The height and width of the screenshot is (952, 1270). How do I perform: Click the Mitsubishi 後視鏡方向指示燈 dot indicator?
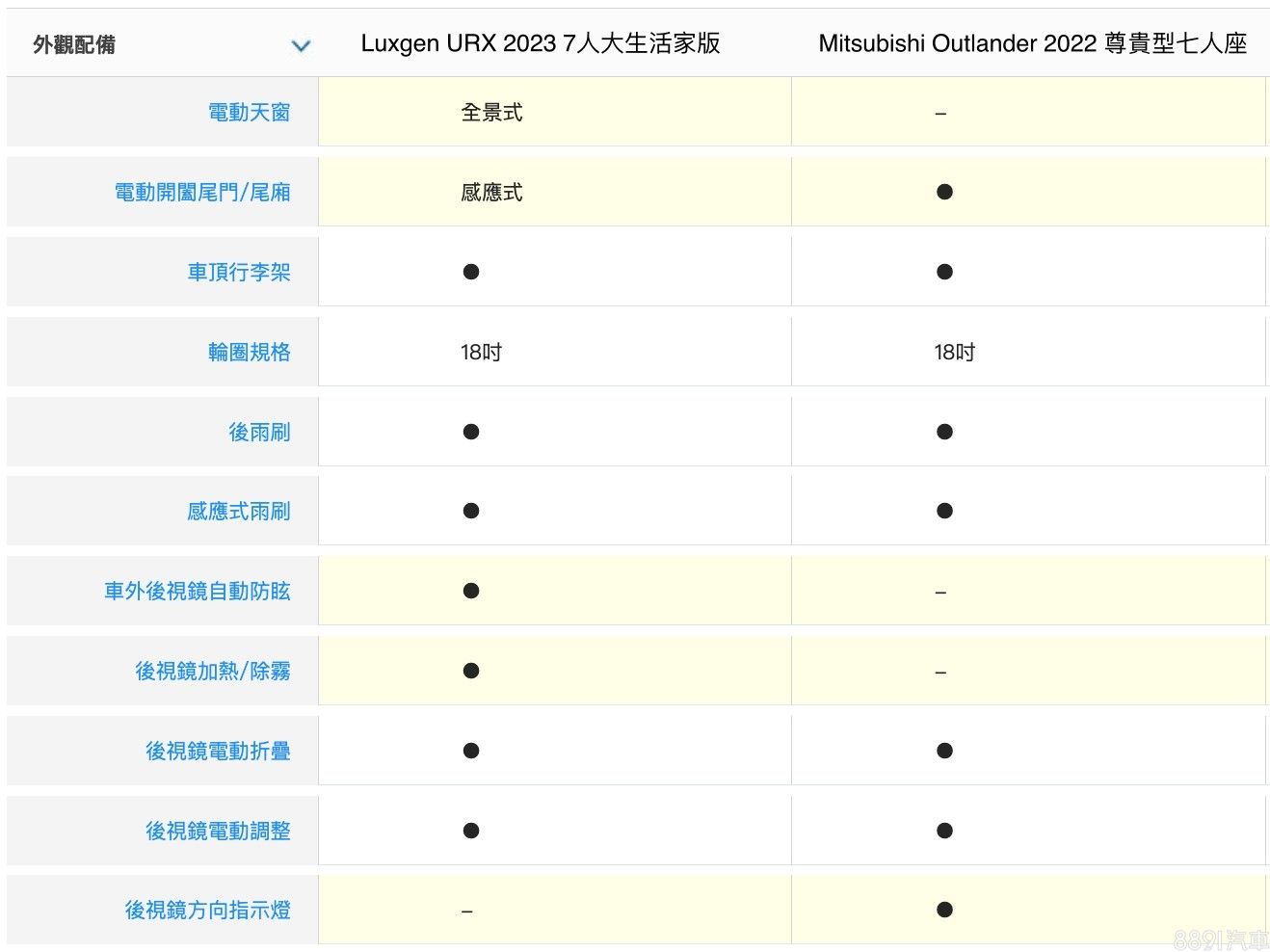pyautogui.click(x=944, y=910)
